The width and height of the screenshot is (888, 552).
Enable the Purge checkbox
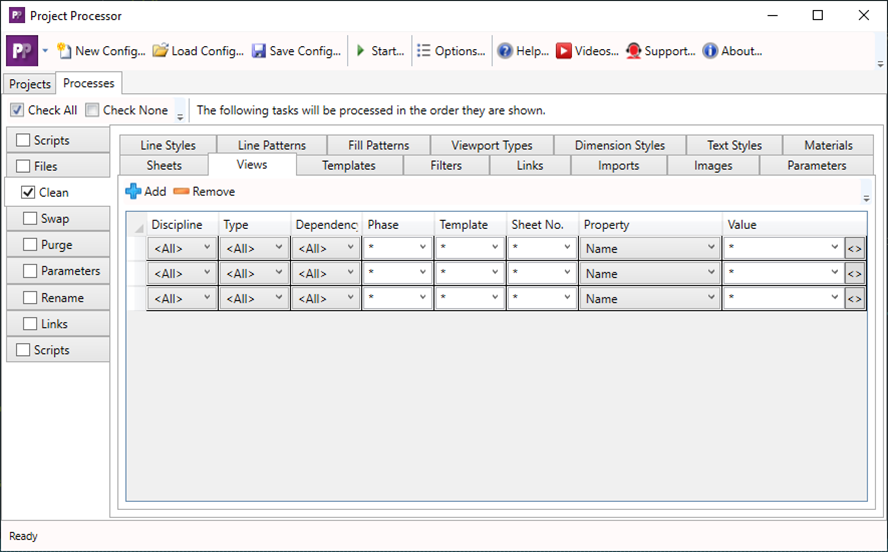pyautogui.click(x=30, y=245)
